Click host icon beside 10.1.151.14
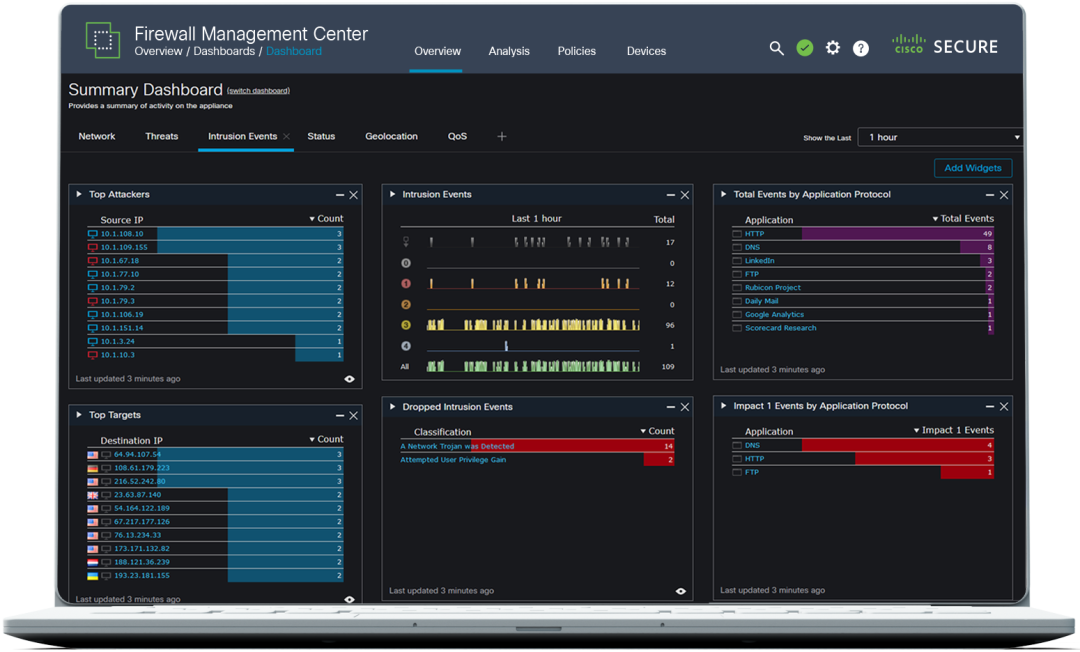The height and width of the screenshot is (652, 1080). point(92,328)
